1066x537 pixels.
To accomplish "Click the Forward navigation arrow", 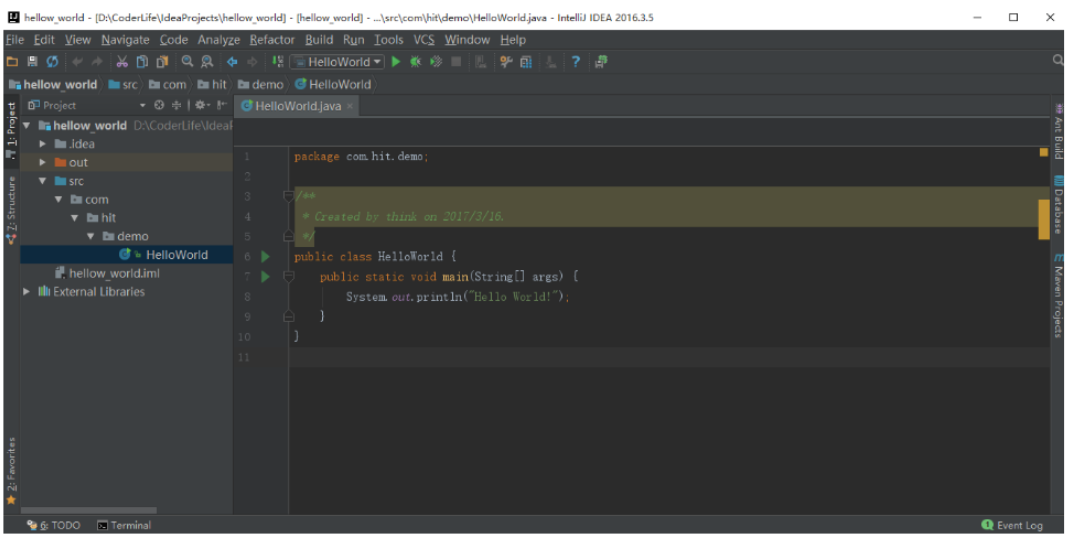I will [x=252, y=62].
